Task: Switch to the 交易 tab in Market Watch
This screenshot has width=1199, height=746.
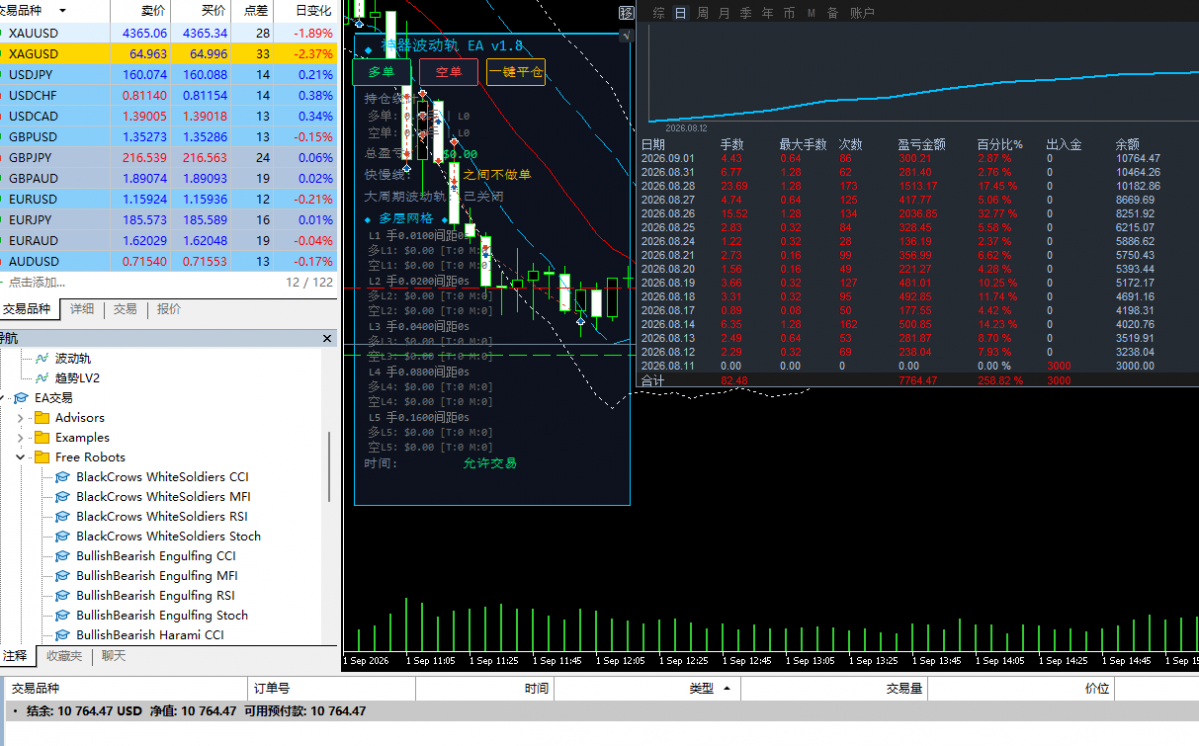Action: point(125,309)
